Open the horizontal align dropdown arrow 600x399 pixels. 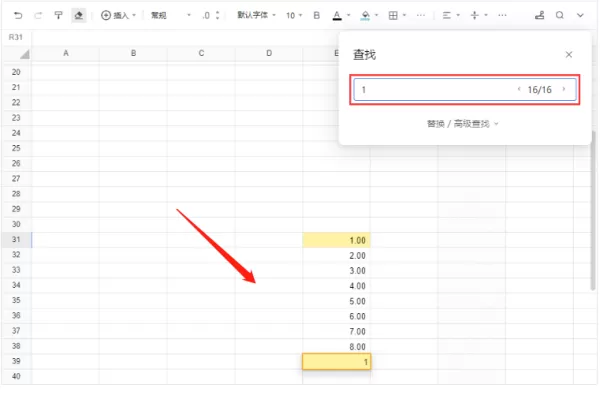458,15
